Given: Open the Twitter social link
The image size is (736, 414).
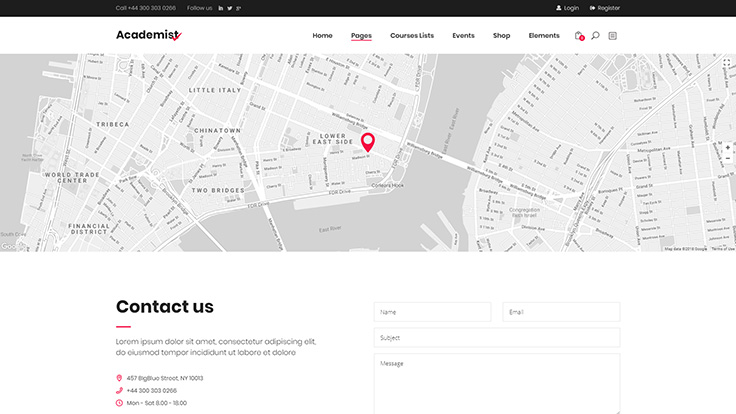Looking at the screenshot, I should coord(230,8).
